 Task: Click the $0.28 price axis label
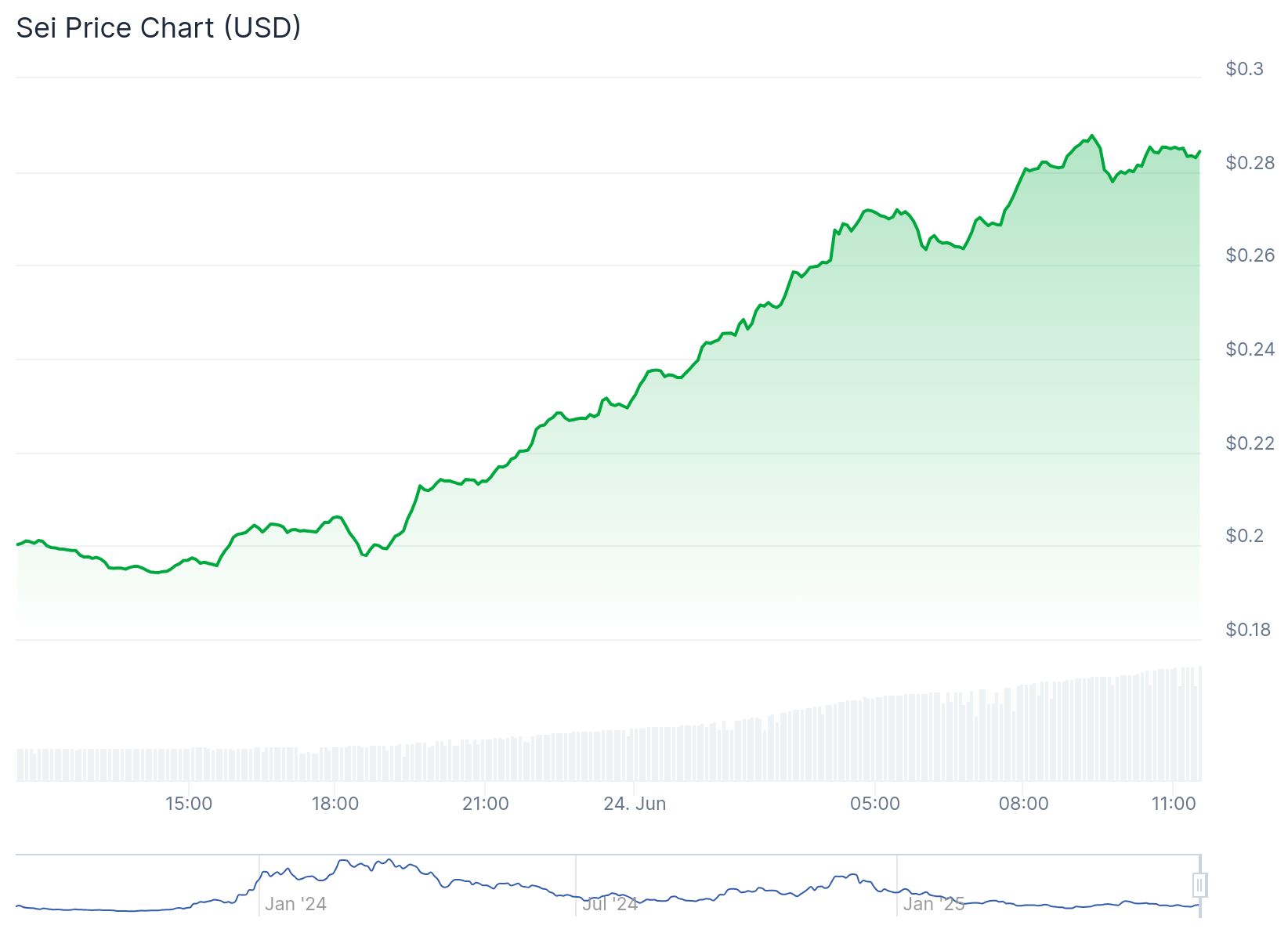tap(1250, 163)
